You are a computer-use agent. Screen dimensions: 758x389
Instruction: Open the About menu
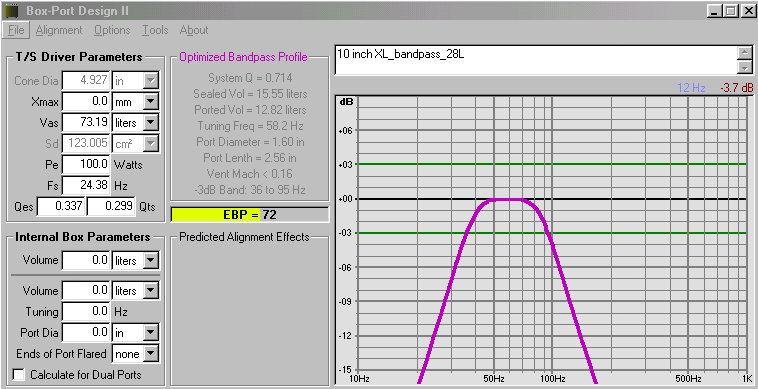pos(194,30)
